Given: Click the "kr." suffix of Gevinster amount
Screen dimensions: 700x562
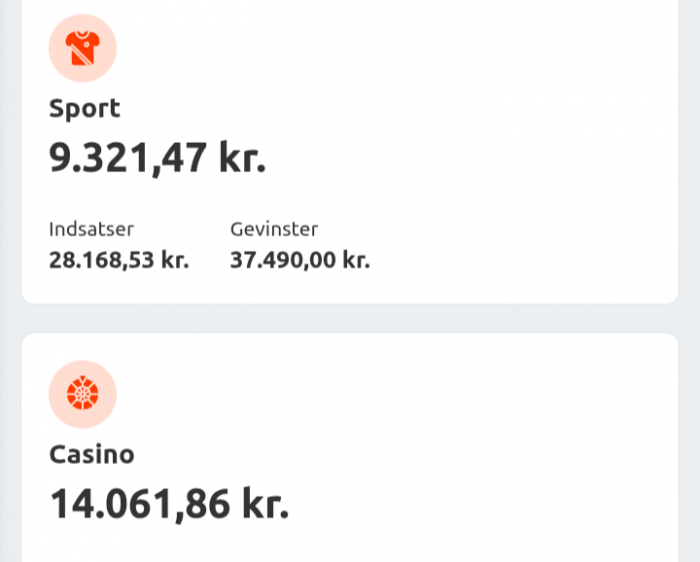Looking at the screenshot, I should pyautogui.click(x=357, y=260).
